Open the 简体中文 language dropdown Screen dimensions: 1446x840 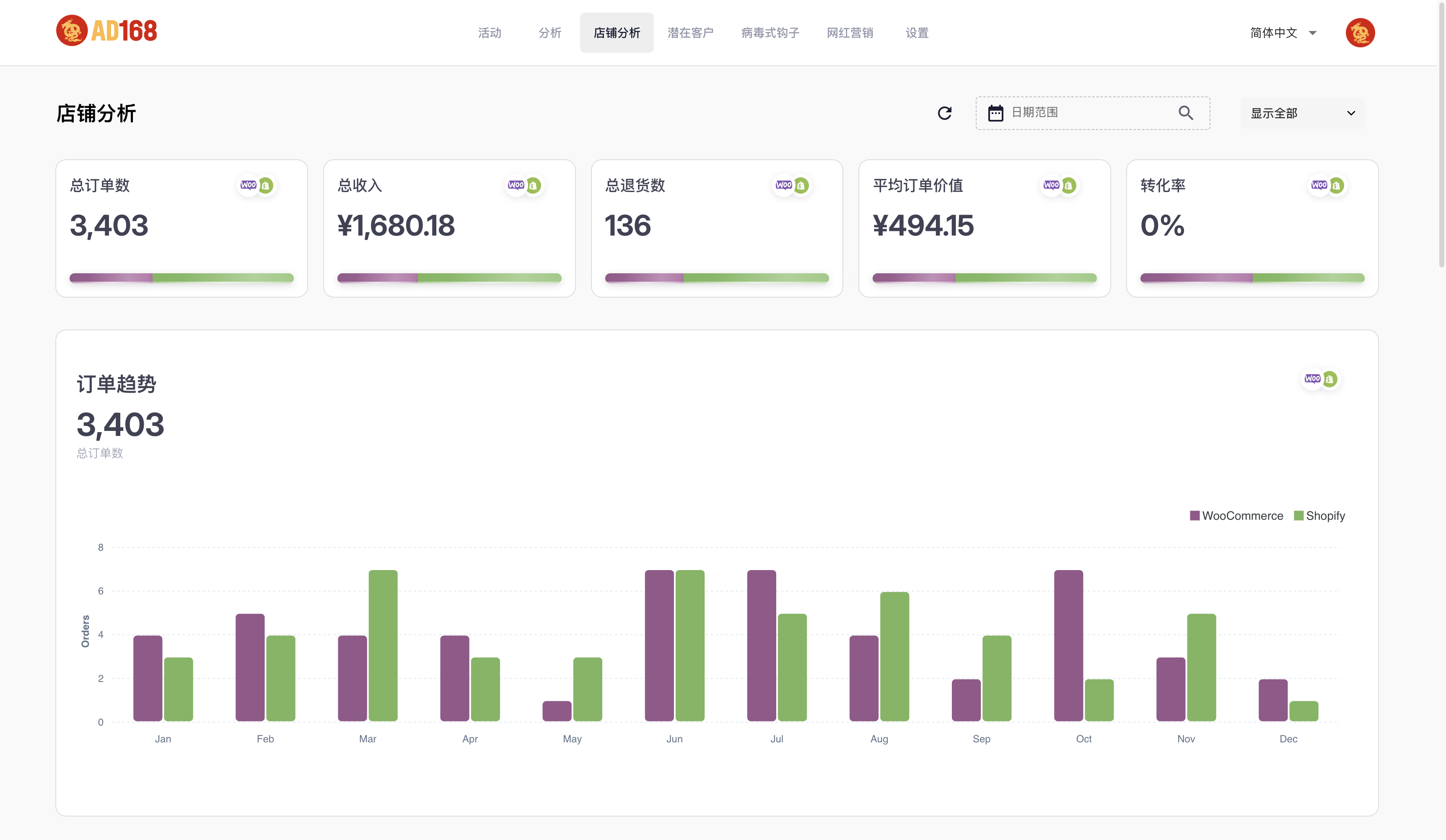point(1283,33)
